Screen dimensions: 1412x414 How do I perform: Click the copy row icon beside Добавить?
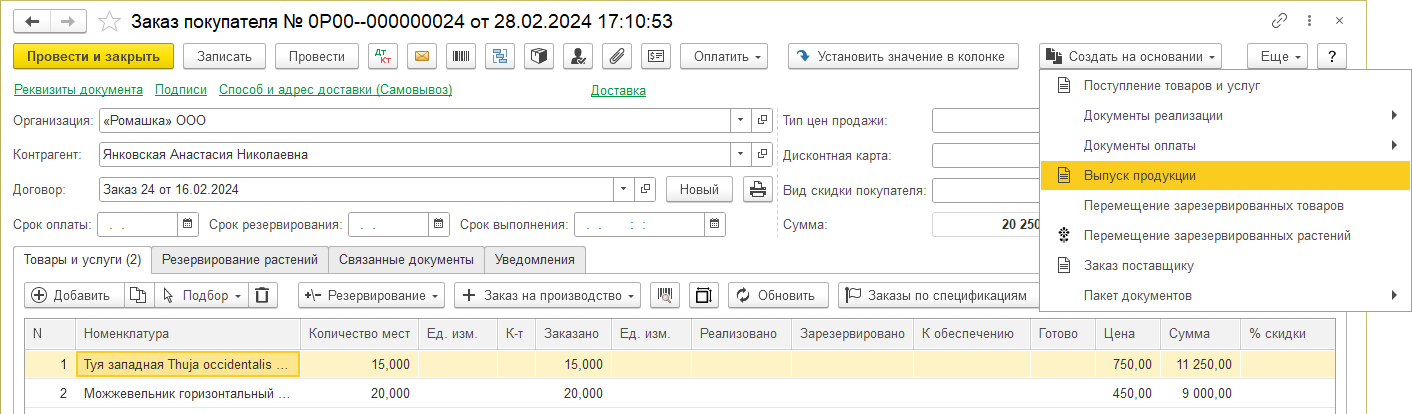click(x=139, y=295)
